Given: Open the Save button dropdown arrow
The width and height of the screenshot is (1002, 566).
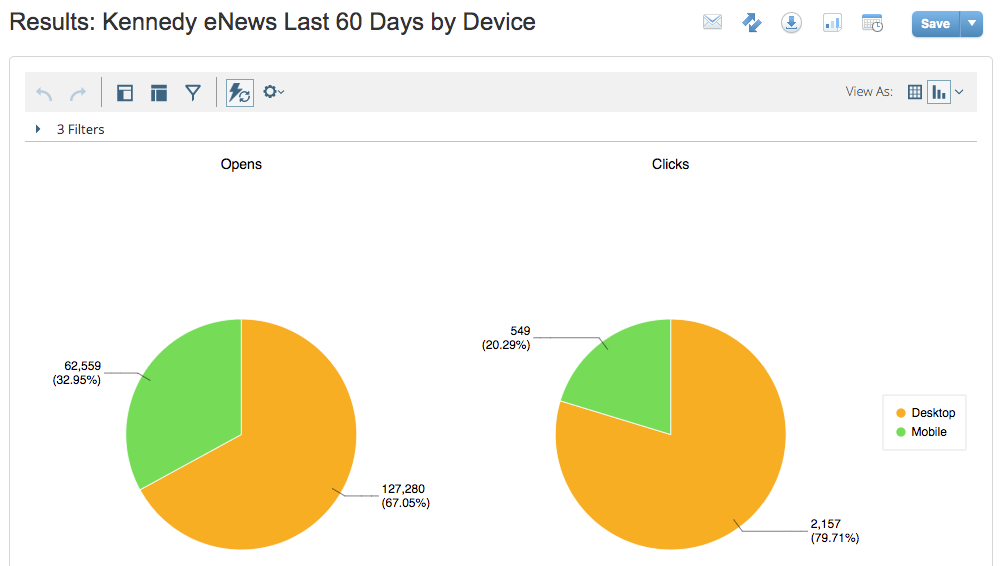Looking at the screenshot, I should 971,24.
